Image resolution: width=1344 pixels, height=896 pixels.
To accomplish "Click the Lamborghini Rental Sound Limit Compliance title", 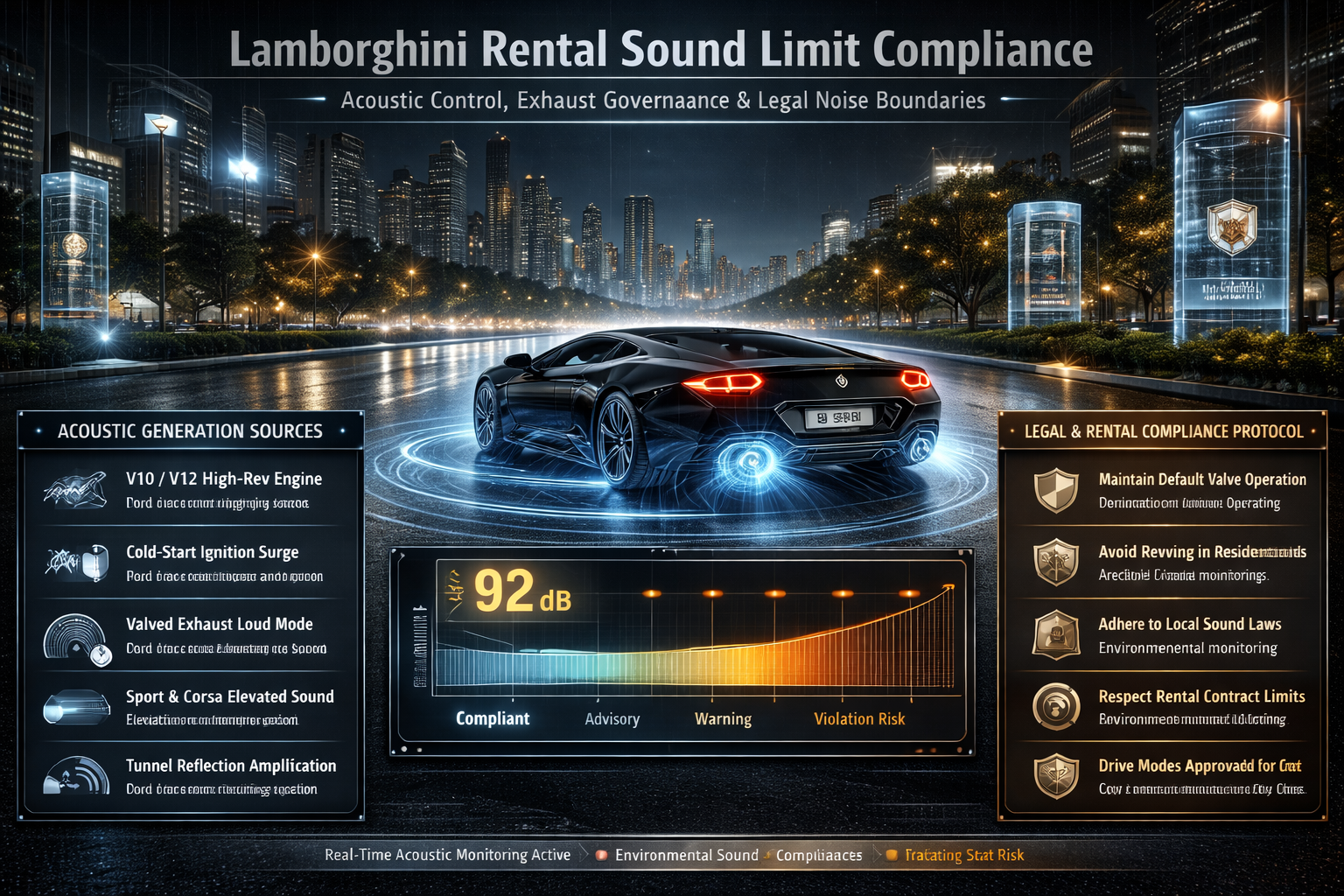I will click(x=661, y=49).
